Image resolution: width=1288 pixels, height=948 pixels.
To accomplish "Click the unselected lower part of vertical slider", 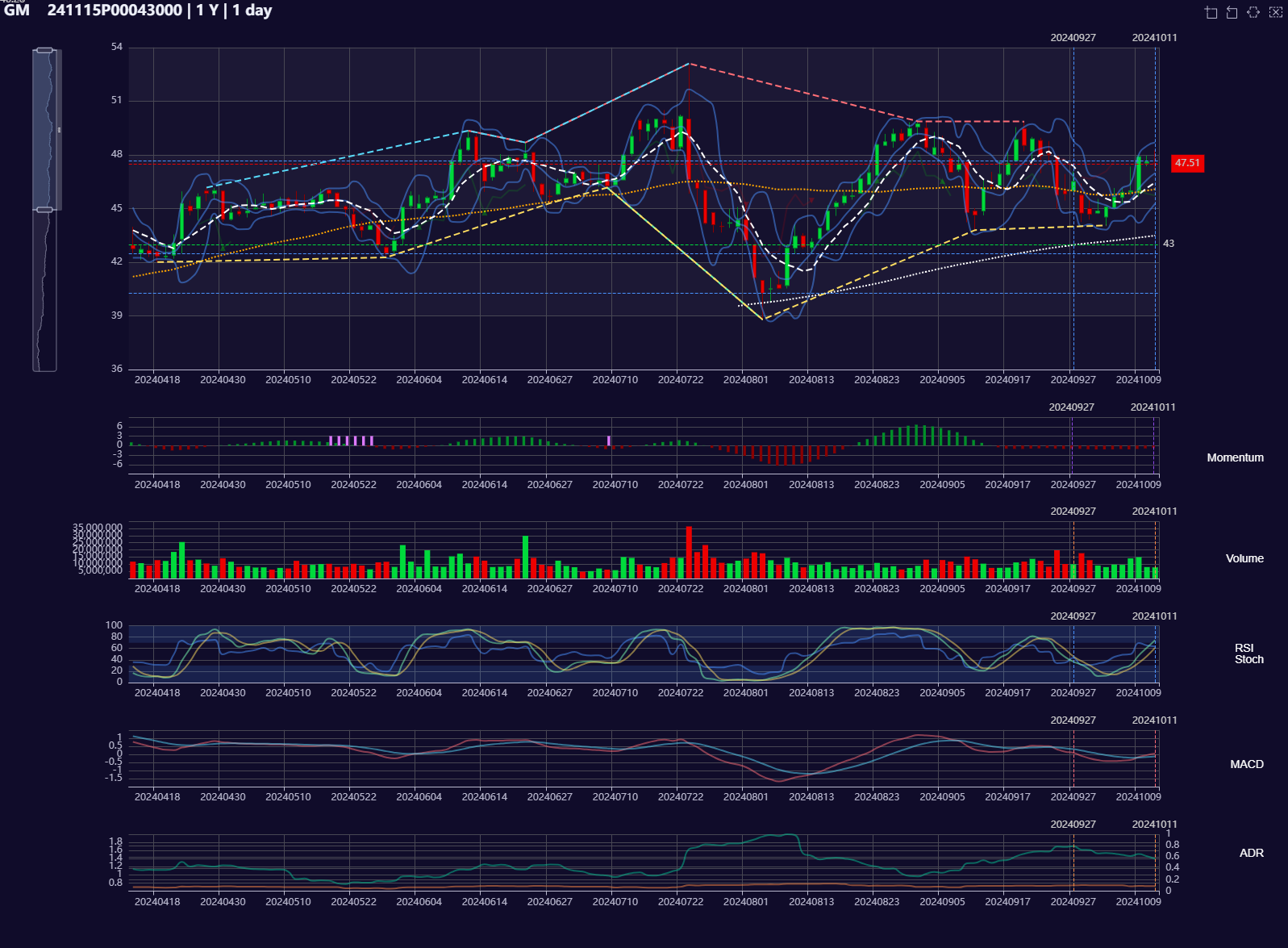I will 44,290.
